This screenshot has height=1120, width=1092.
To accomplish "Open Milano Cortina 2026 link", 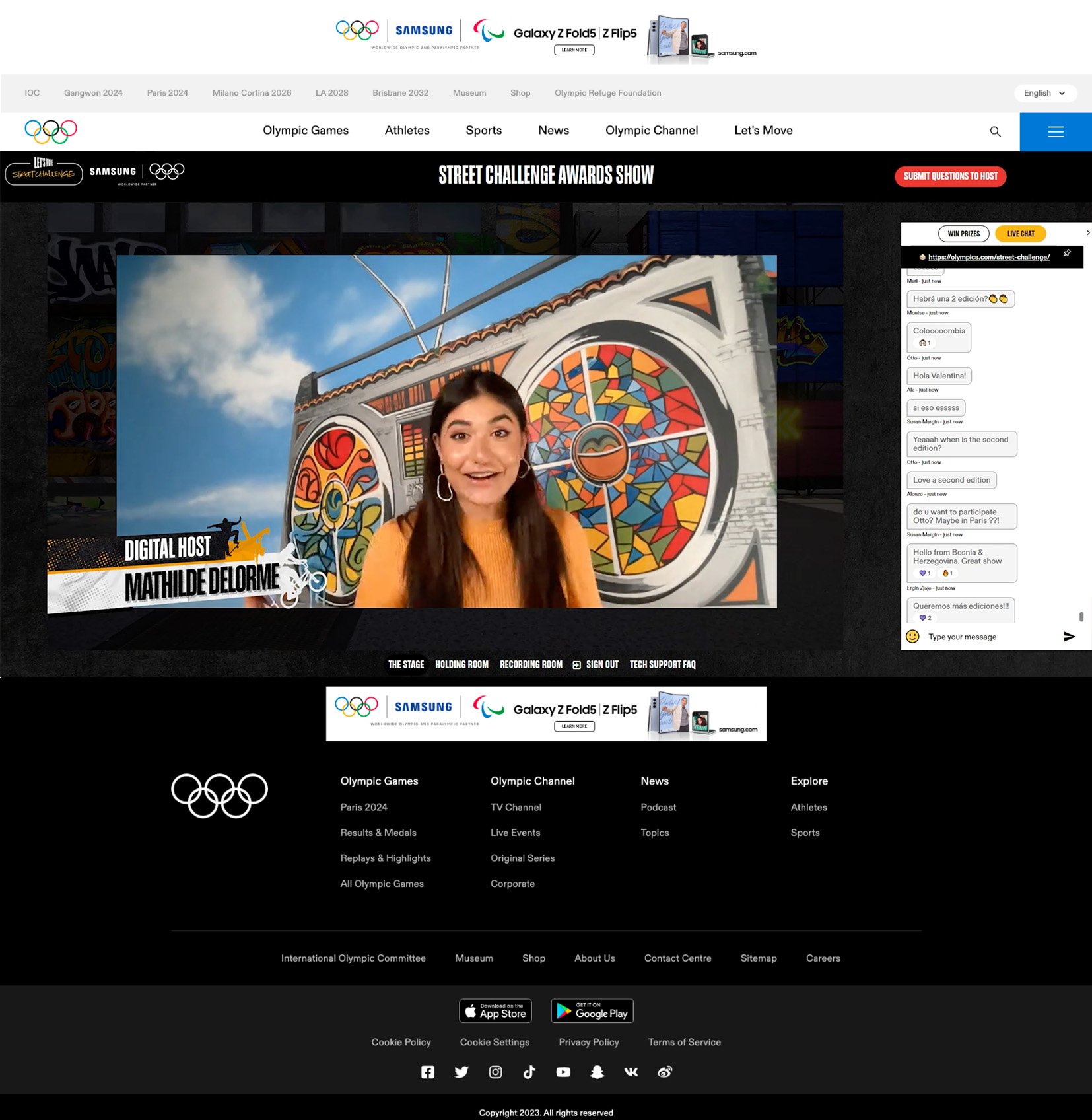I will 252,93.
